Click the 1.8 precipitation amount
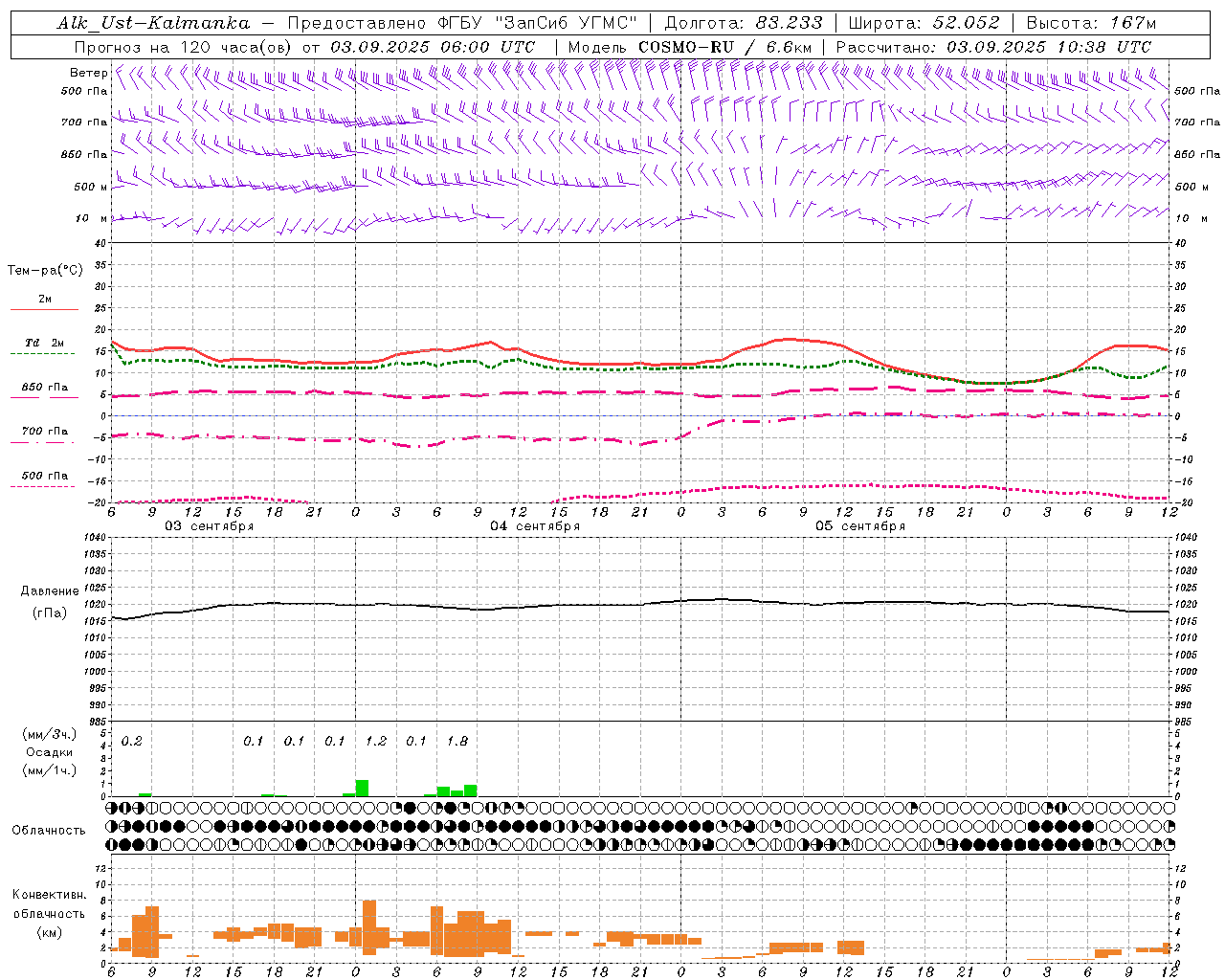This screenshot has width=1225, height=980. point(457,742)
